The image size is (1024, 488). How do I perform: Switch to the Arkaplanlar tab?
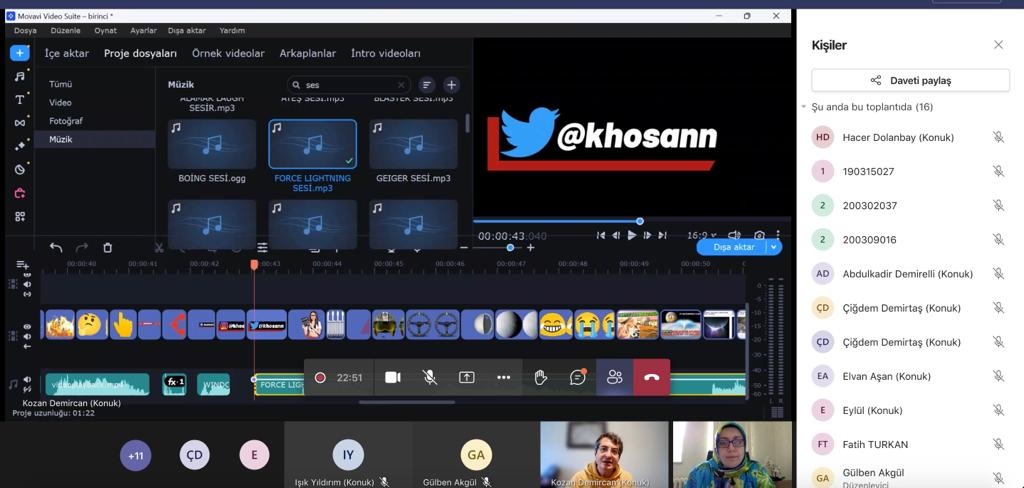(x=307, y=53)
